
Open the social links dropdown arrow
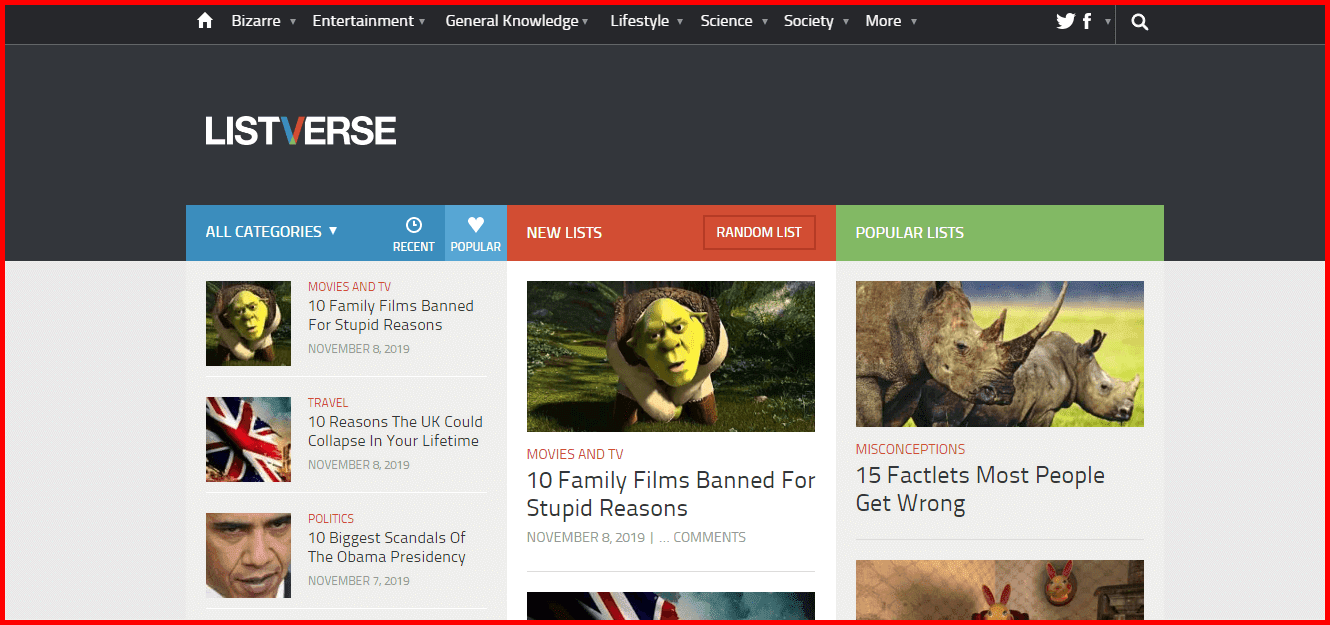(1107, 22)
